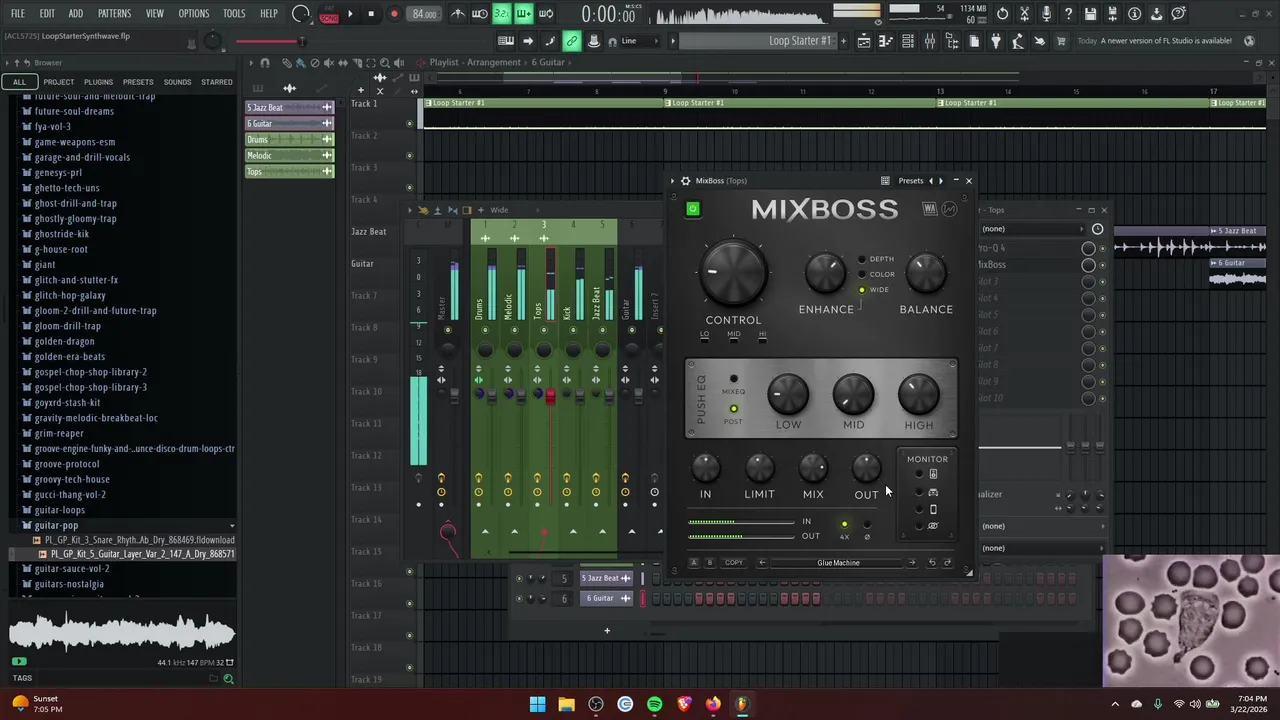Open the TOOLS menu
The height and width of the screenshot is (720, 1280).
click(234, 14)
